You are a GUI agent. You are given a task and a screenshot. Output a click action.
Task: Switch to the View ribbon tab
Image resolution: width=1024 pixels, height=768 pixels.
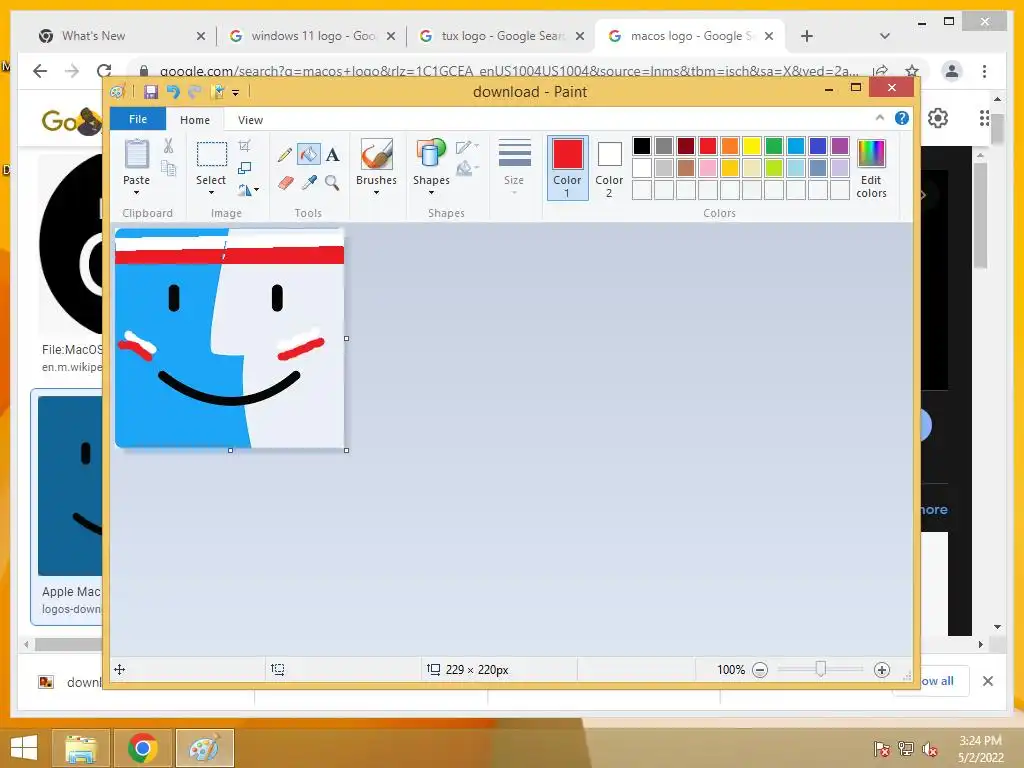(x=250, y=120)
